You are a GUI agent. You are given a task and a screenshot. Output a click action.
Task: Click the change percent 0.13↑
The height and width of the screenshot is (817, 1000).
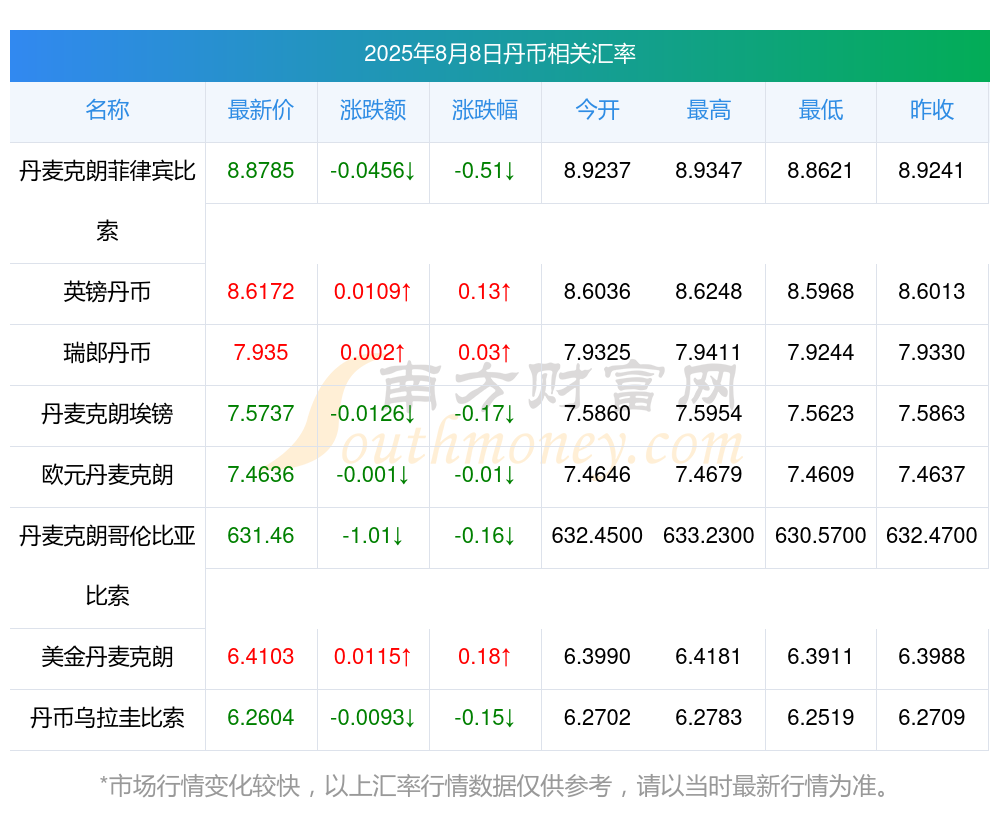485,292
